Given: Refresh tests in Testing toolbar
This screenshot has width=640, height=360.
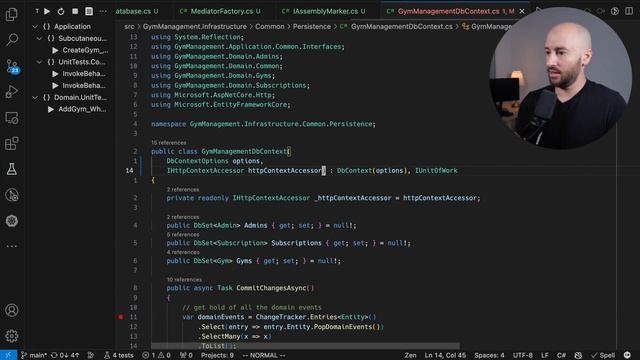Looking at the screenshot, I should pos(61,11).
